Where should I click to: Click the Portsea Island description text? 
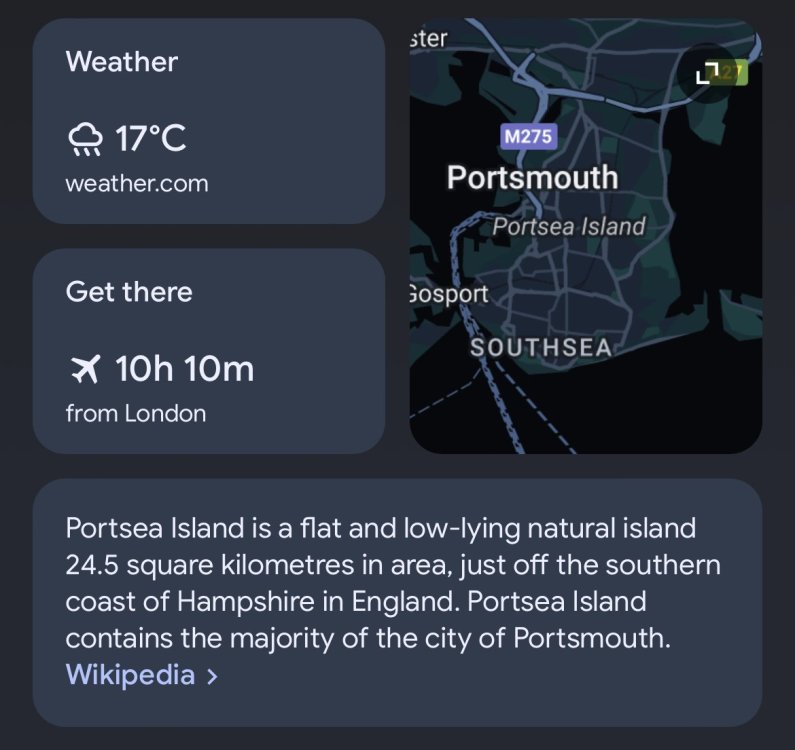click(393, 583)
